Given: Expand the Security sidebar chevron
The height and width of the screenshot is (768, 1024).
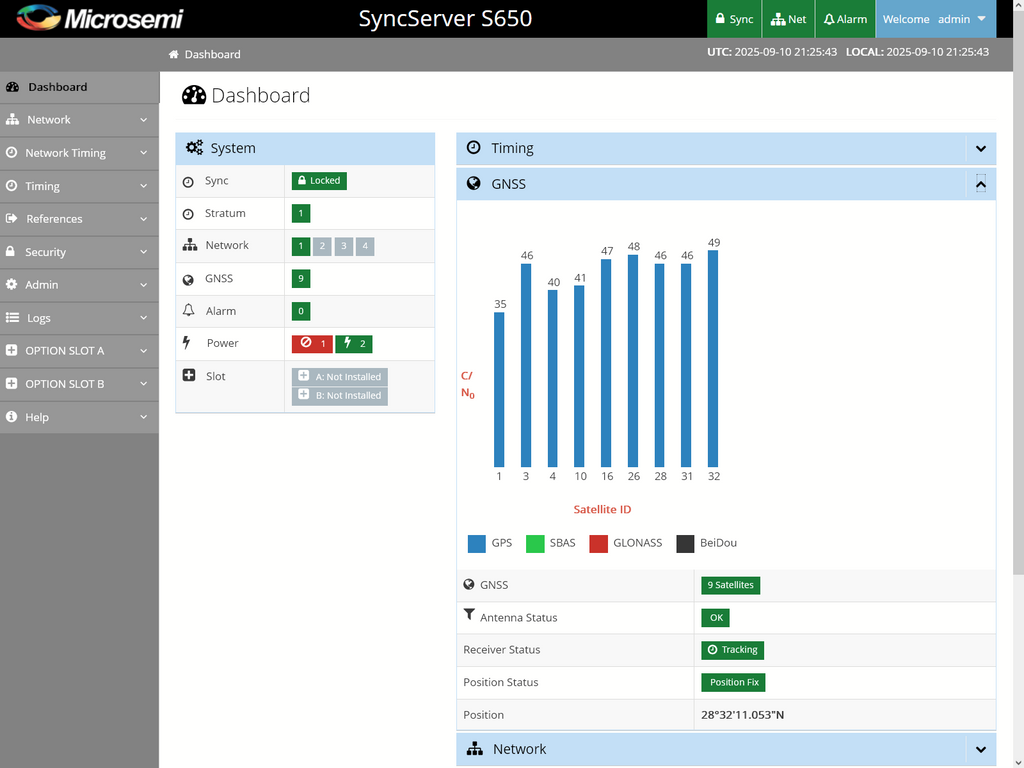Looking at the screenshot, I should click(144, 252).
